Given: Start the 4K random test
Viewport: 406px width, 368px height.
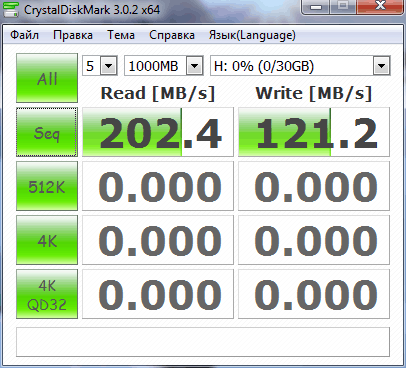Looking at the screenshot, I should 47,240.
